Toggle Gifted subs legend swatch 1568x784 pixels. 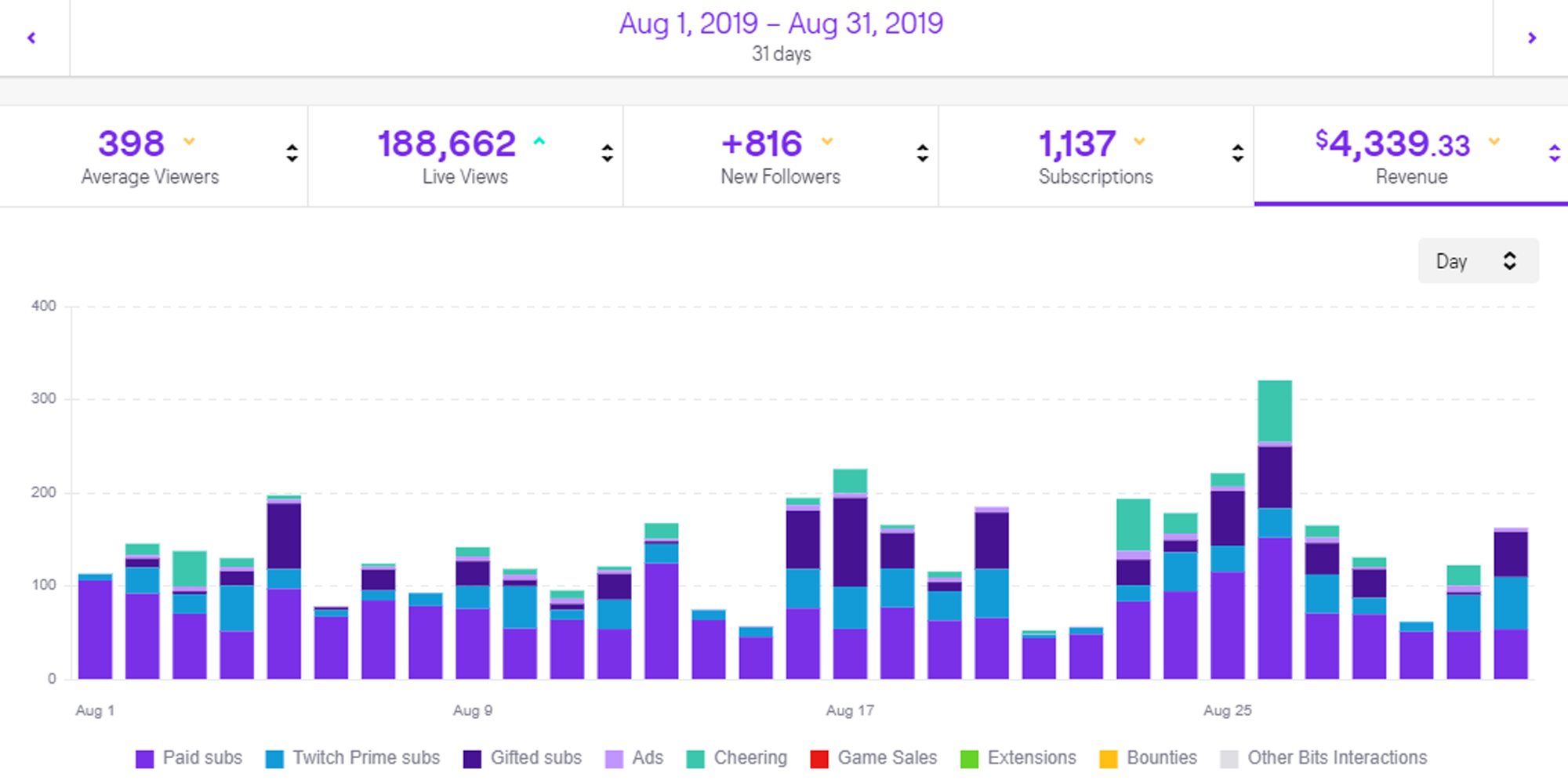pyautogui.click(x=472, y=759)
